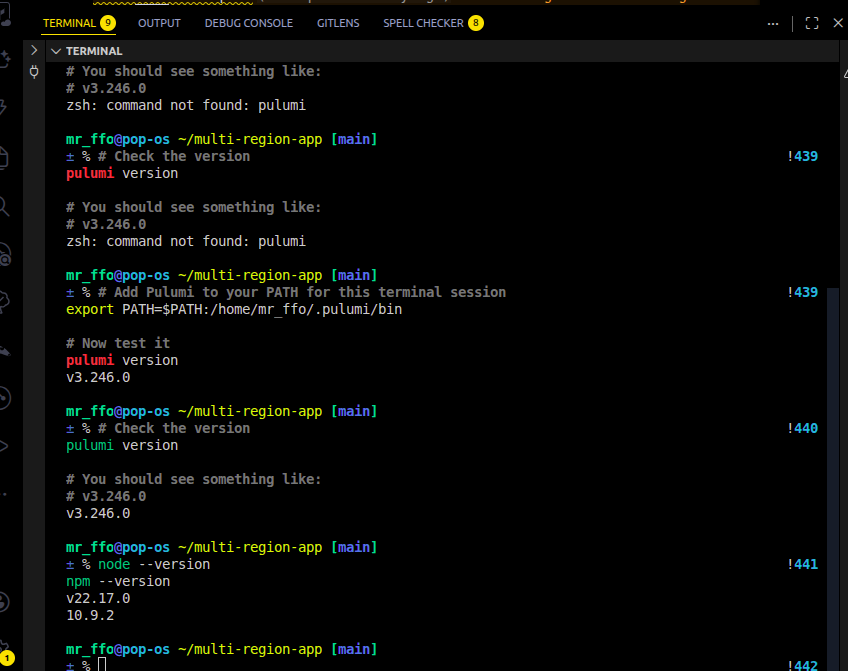Click 'v3.246.0' output below '# Now test it'
The image size is (848, 671).
pyautogui.click(x=98, y=377)
